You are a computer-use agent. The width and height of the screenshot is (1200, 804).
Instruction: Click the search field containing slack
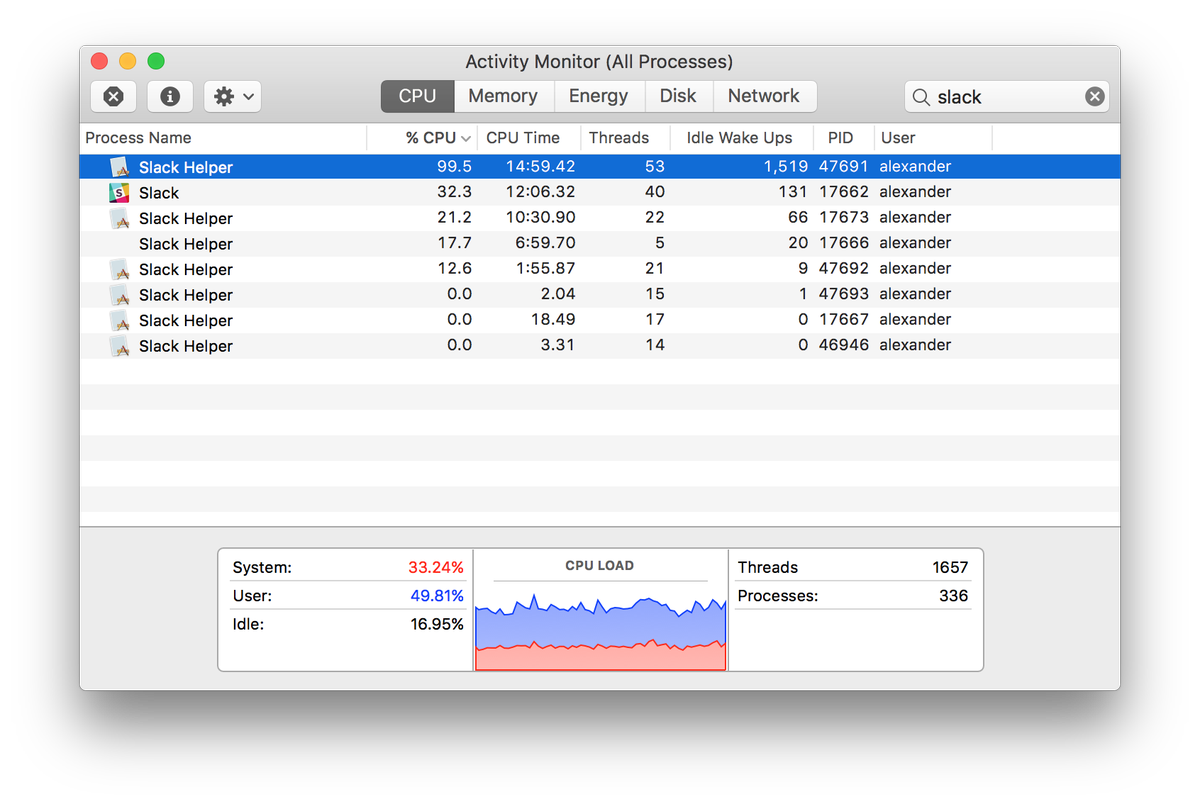(x=1007, y=97)
